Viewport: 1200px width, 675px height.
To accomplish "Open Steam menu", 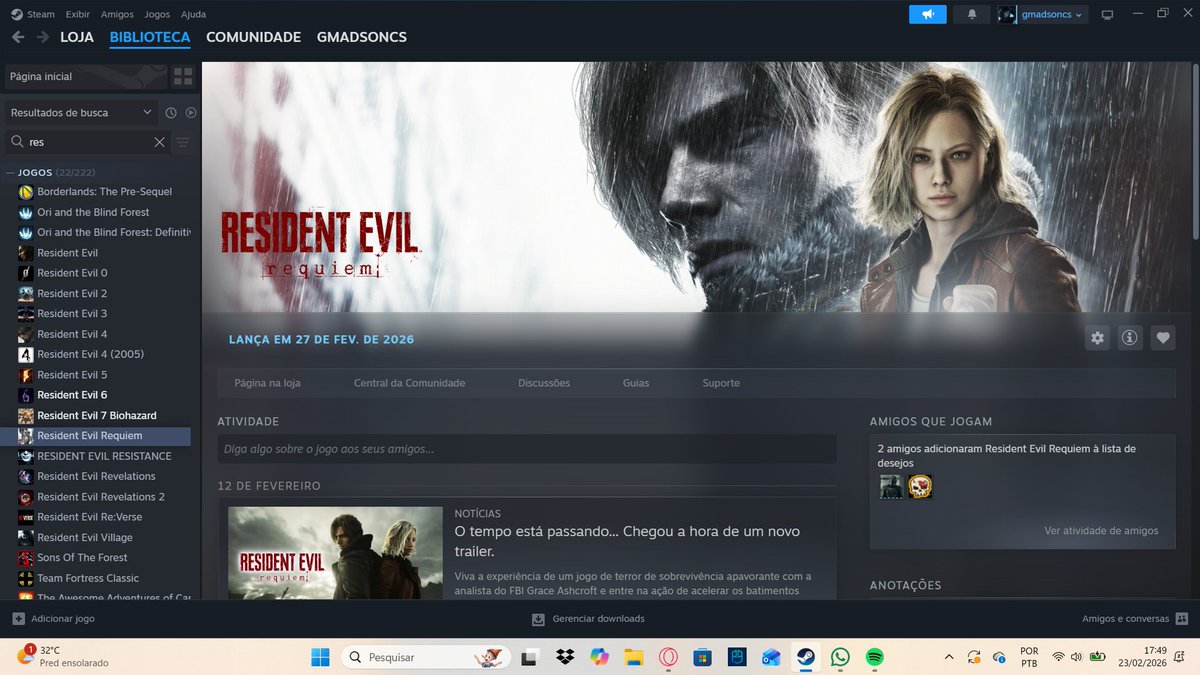I will click(x=41, y=14).
